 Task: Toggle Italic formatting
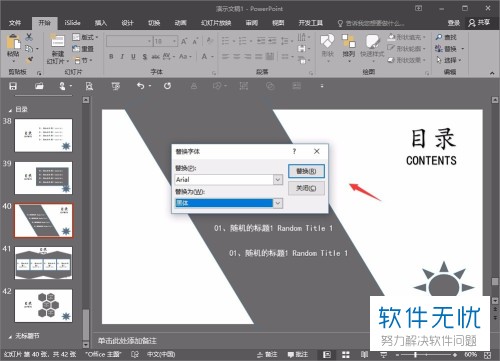(122, 57)
